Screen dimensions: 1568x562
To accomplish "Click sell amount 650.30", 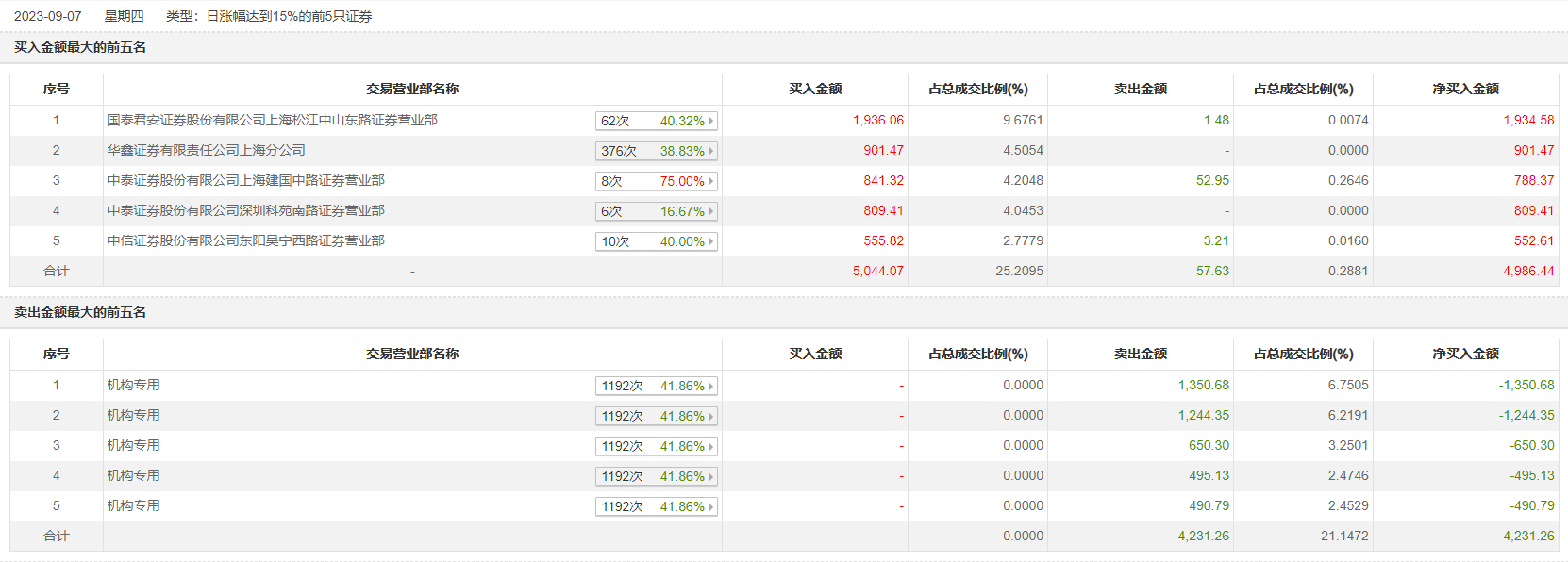I will click(x=1209, y=445).
